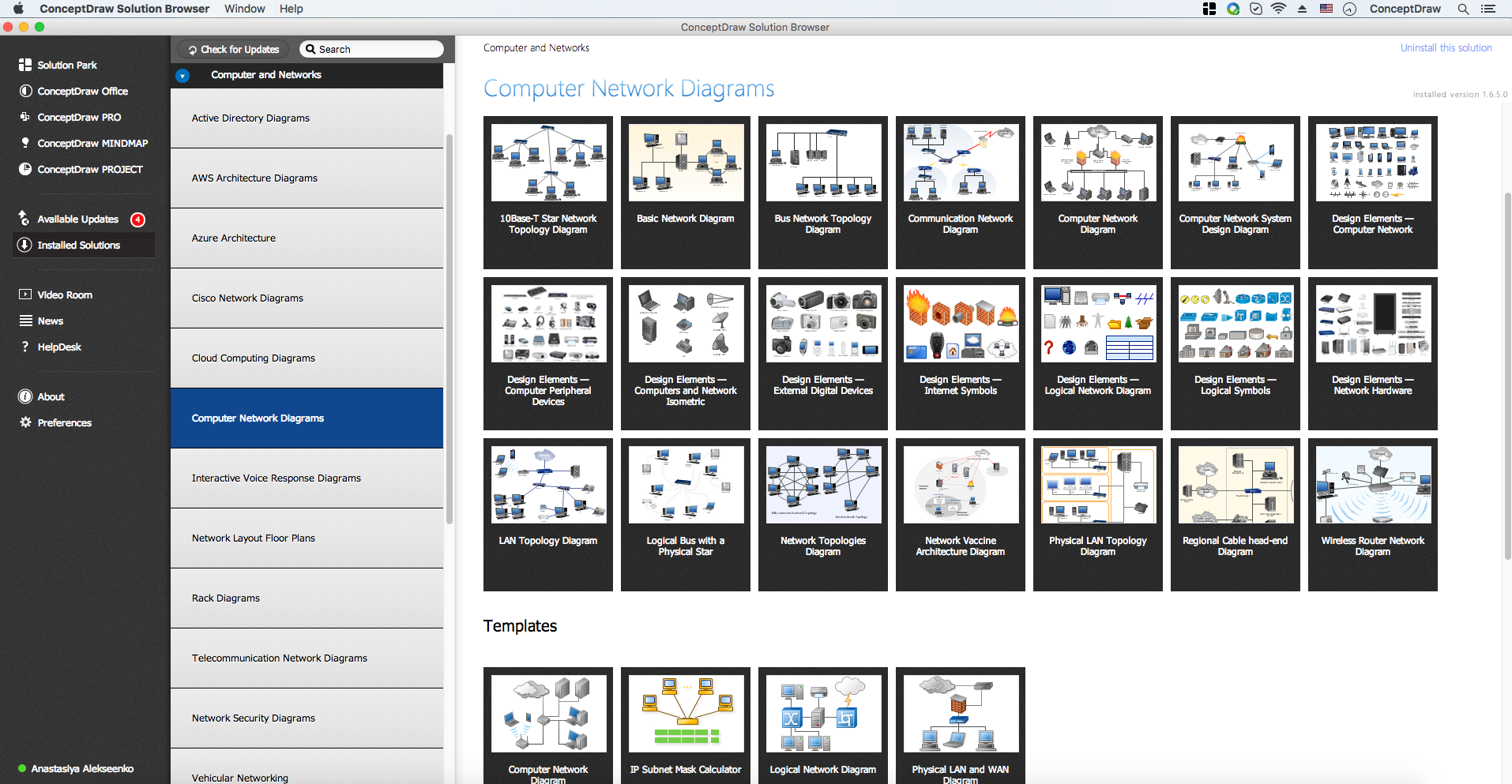Open ConceptDraw Solution Browser menu
This screenshot has height=784, width=1512.
pos(125,9)
